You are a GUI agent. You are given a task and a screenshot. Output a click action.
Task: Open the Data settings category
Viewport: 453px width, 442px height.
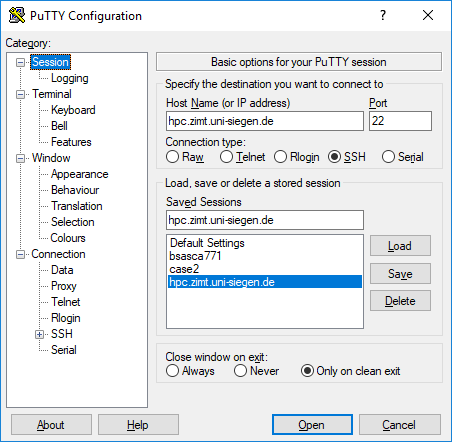pyautogui.click(x=62, y=270)
